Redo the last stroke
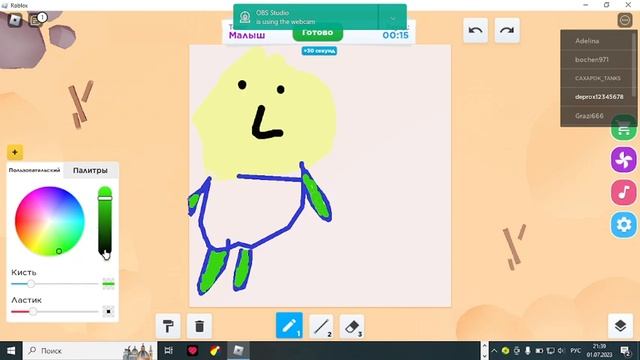 pyautogui.click(x=507, y=30)
